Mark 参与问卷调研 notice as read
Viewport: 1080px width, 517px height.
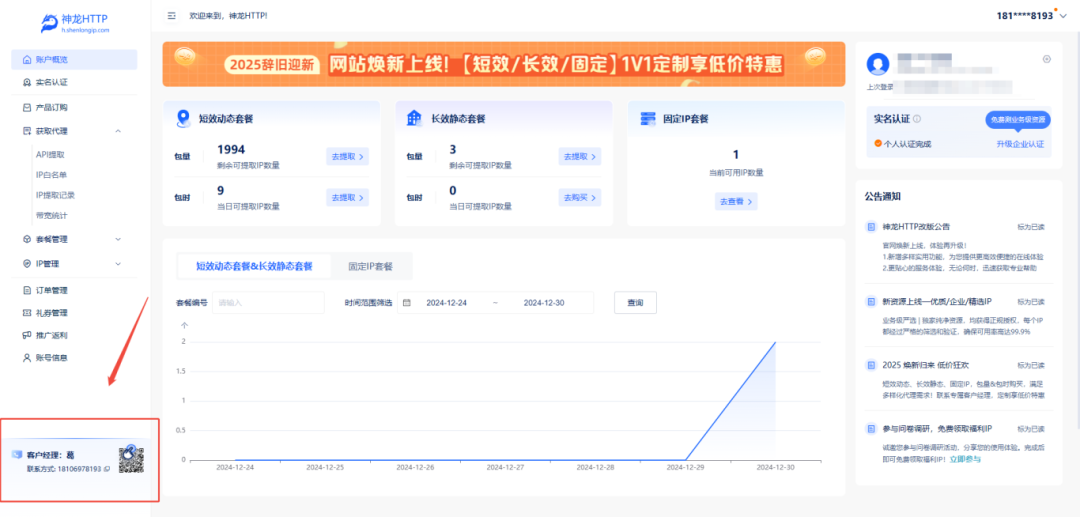coord(1031,428)
